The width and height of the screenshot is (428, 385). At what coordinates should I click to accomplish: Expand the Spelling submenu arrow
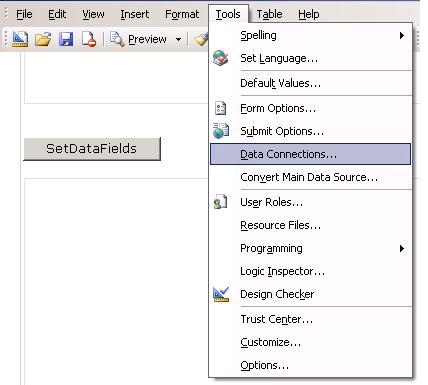(x=402, y=35)
